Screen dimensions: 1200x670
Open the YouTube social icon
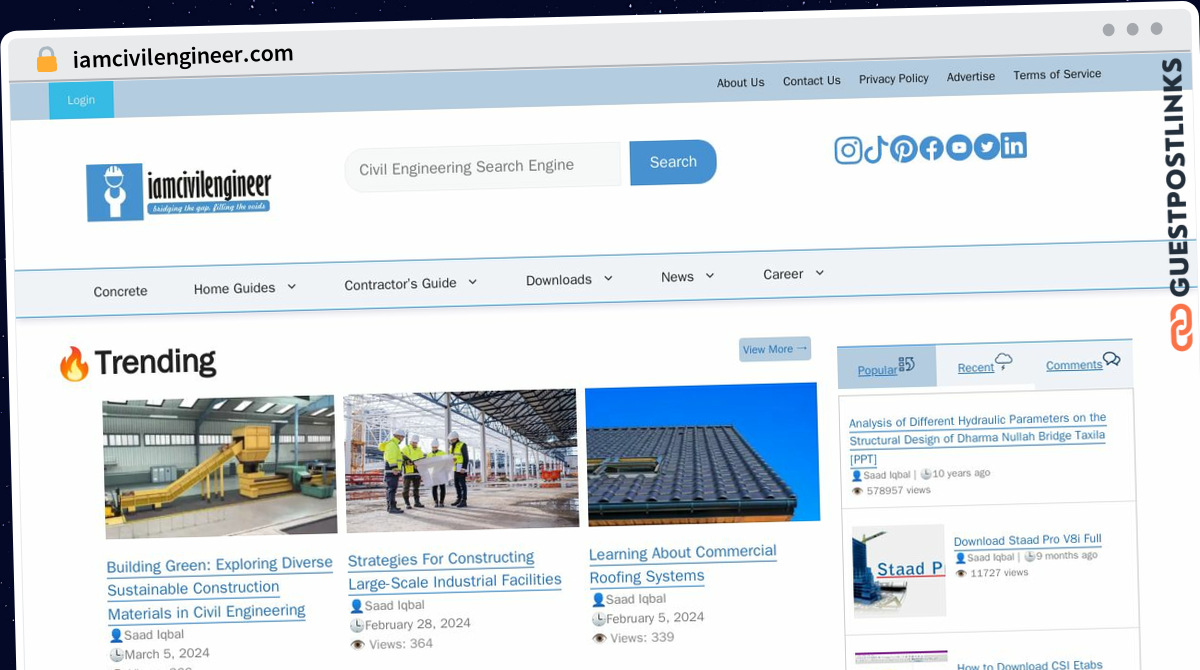pos(958,148)
